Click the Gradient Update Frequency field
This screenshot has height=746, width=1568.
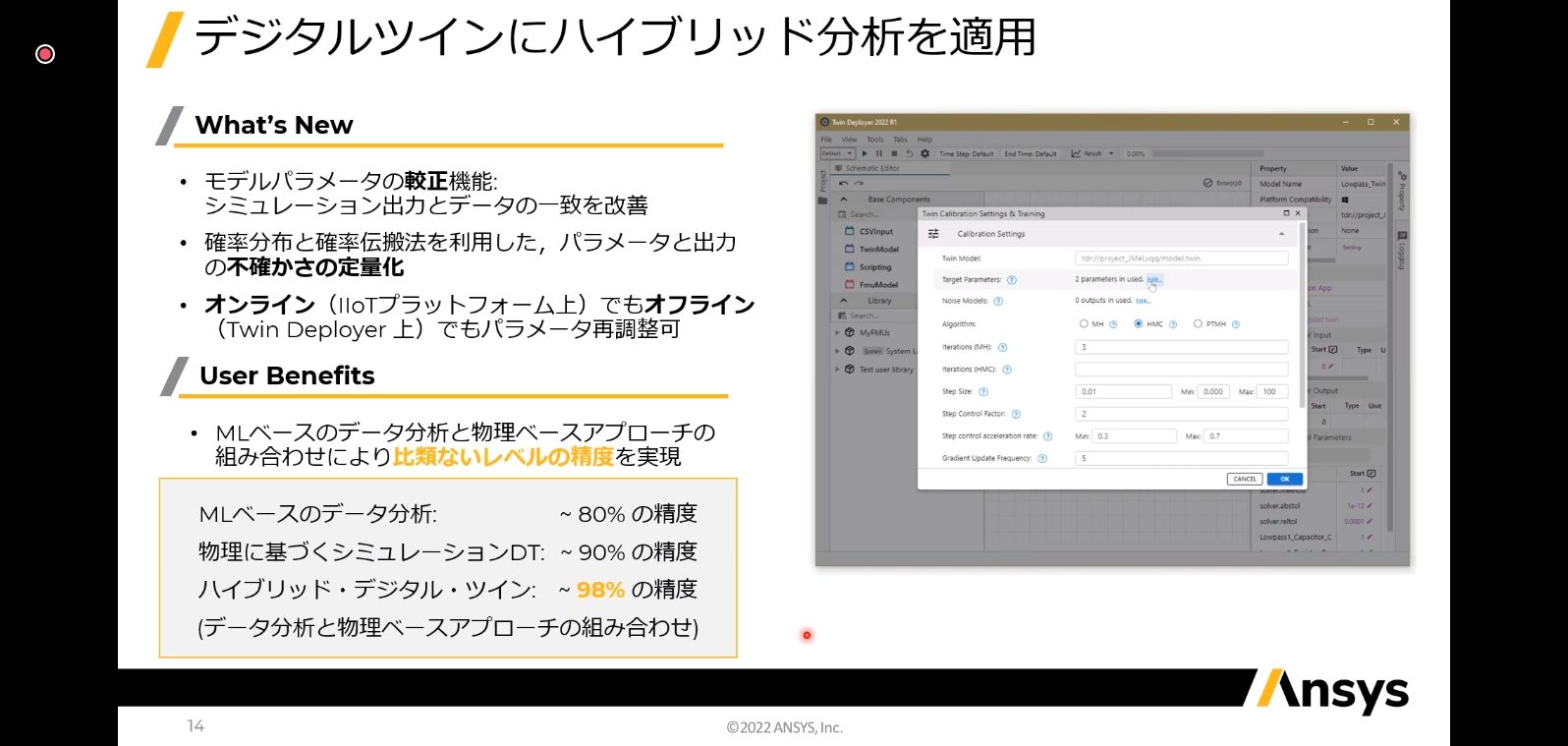1181,458
